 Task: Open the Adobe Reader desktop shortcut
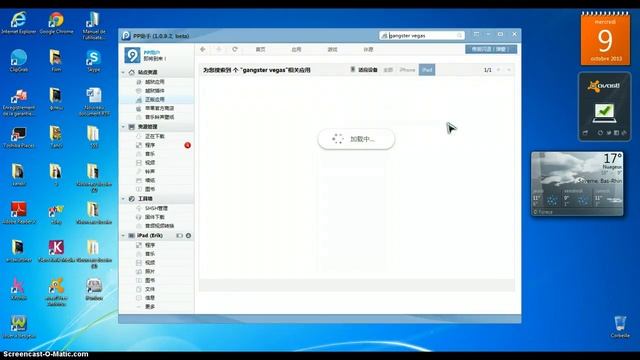point(18,213)
